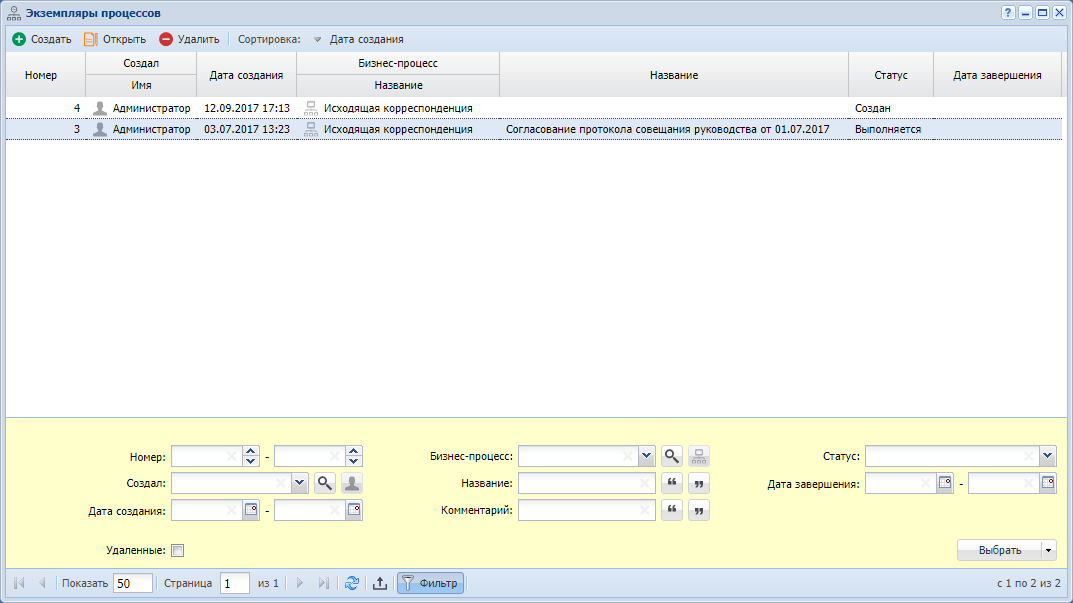Click the process icon in the Выполняется row

pos(311,129)
